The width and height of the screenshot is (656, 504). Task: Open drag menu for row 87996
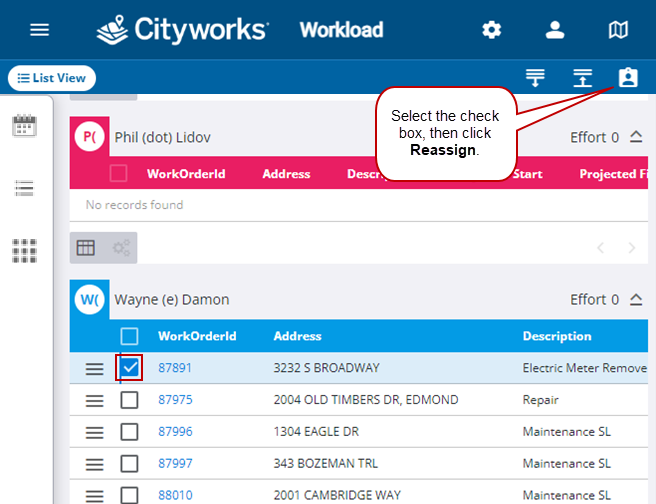(x=94, y=432)
